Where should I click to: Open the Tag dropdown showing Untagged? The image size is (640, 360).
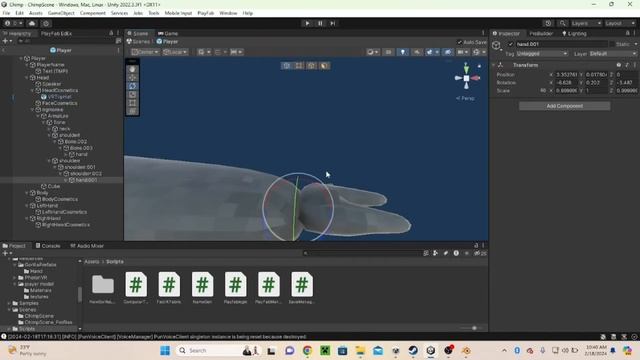pyautogui.click(x=541, y=53)
